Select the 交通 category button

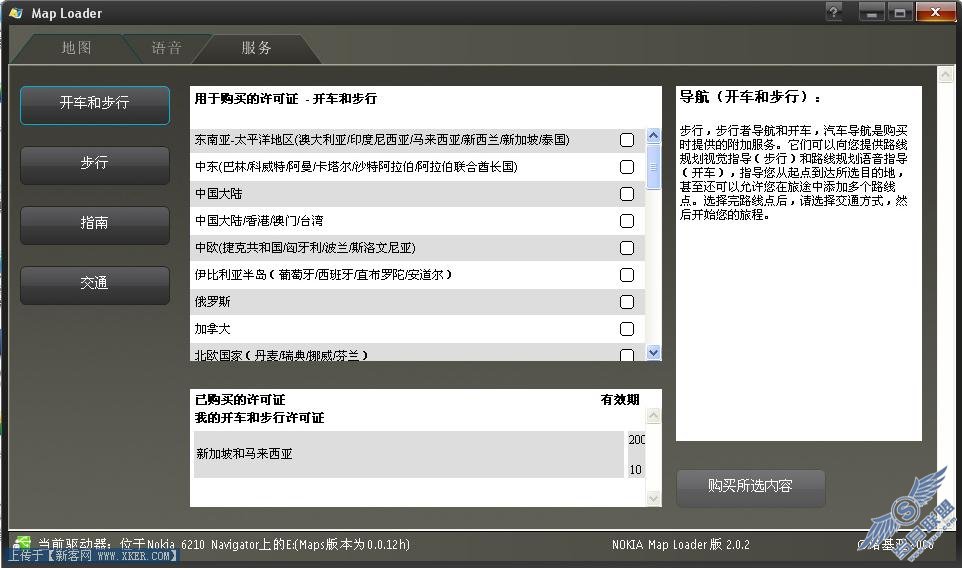(94, 285)
